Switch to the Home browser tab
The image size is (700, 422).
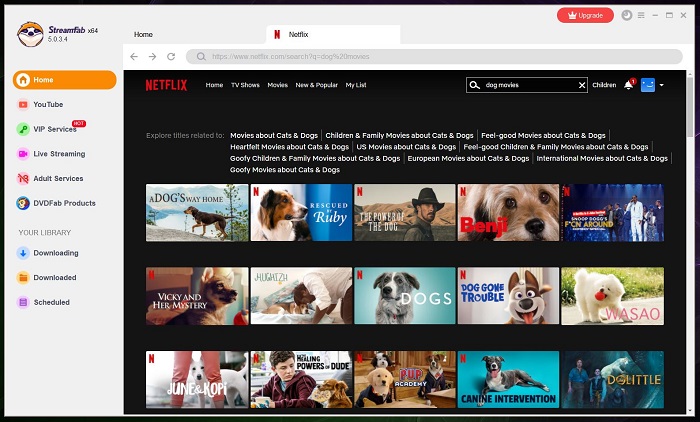point(143,34)
